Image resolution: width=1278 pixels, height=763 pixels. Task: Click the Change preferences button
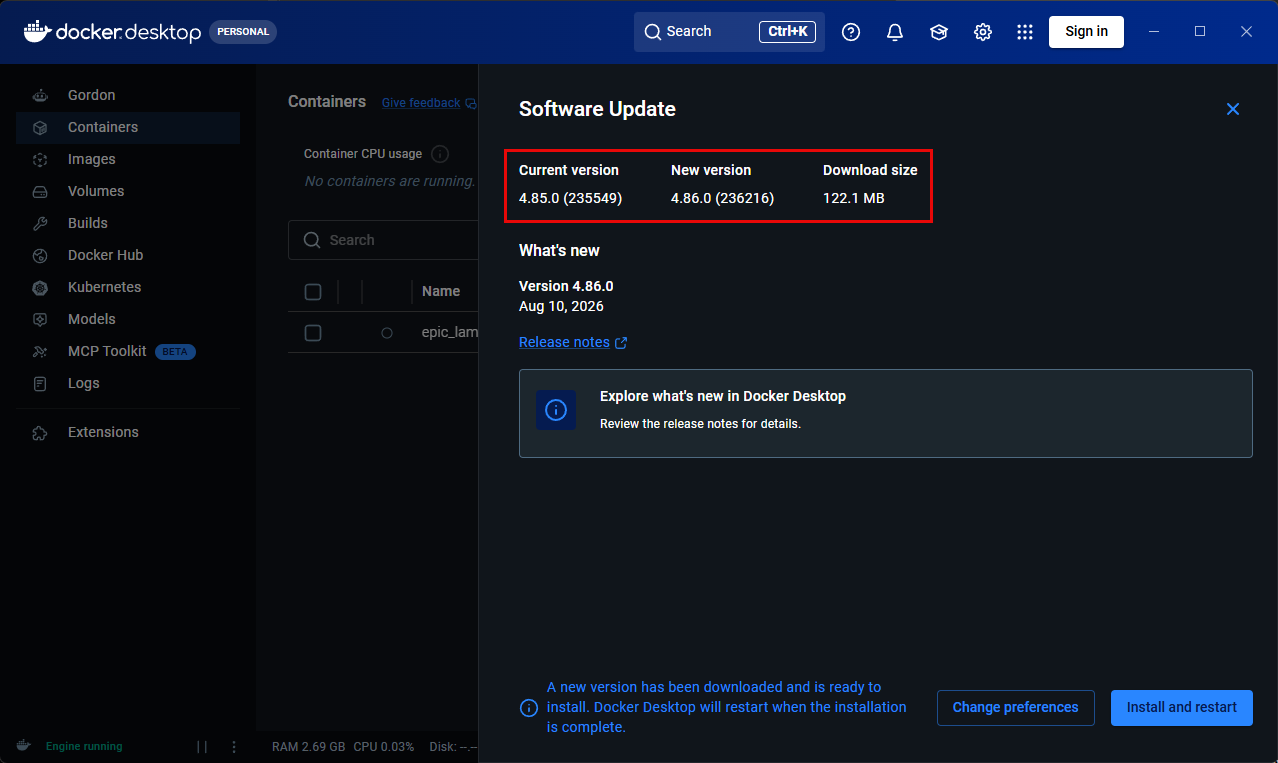click(1015, 707)
